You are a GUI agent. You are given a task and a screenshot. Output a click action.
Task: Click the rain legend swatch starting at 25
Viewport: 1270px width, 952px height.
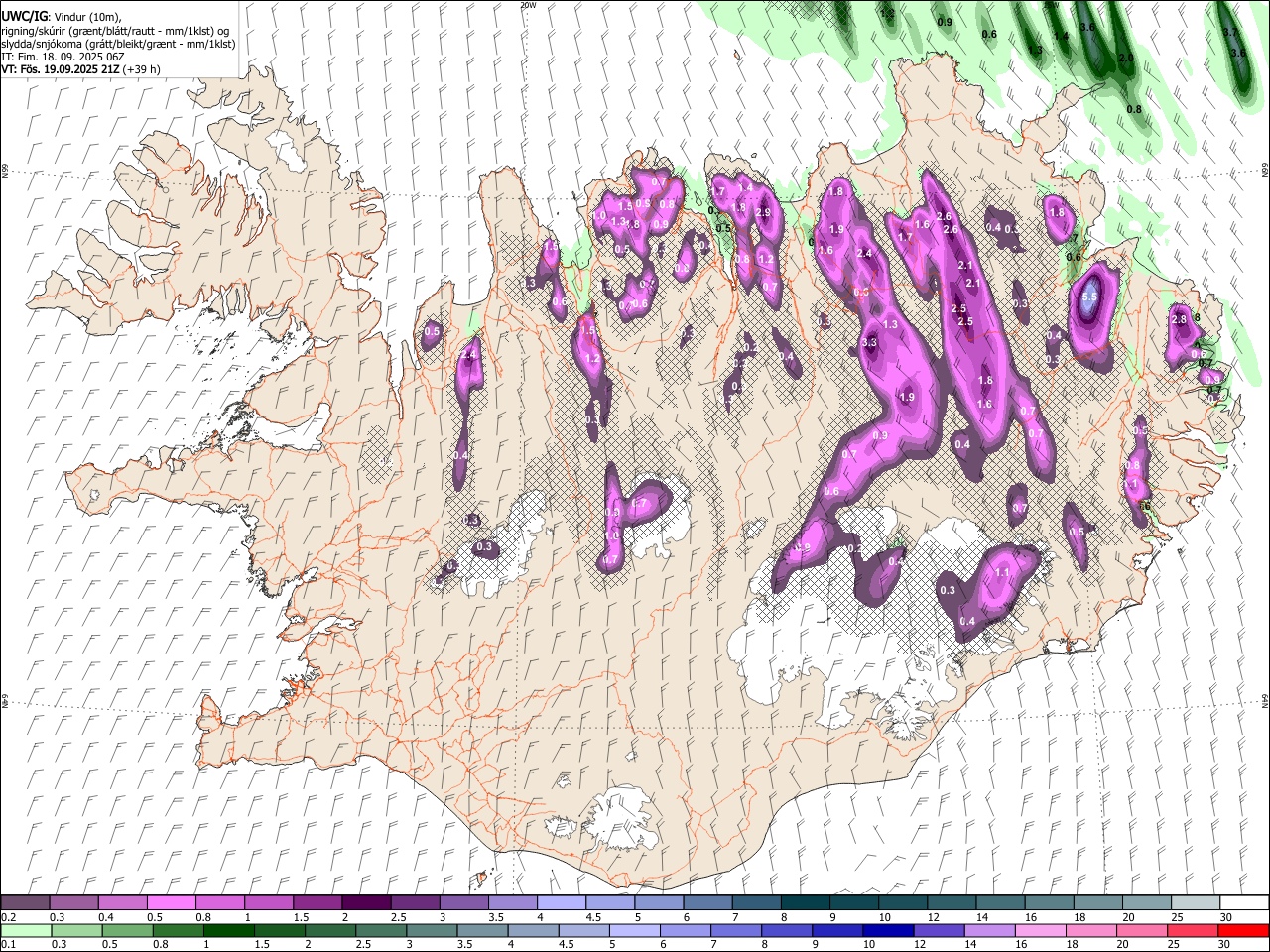1191,930
